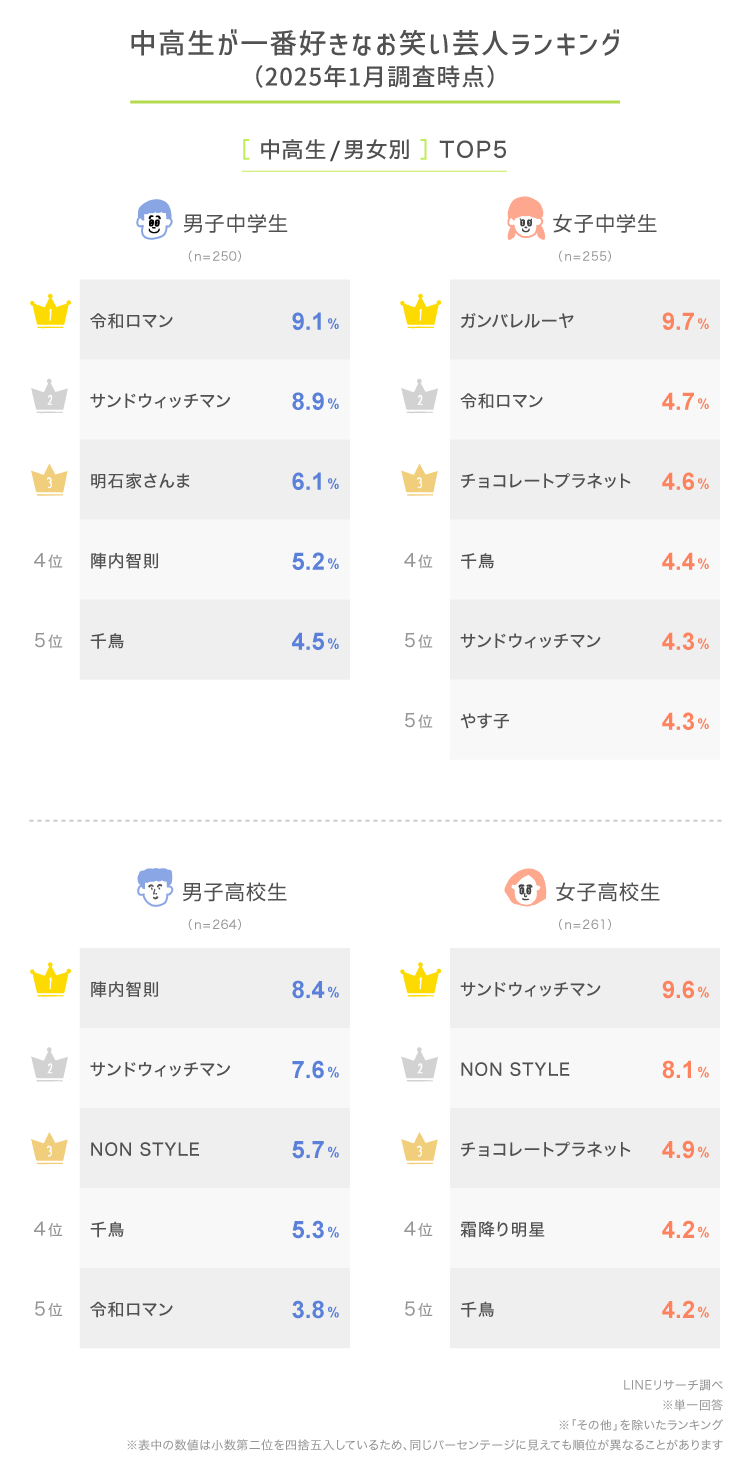Click gold crown beside サンドウィッチマン 9.6%
The height and width of the screenshot is (1479, 750).
[x=420, y=981]
